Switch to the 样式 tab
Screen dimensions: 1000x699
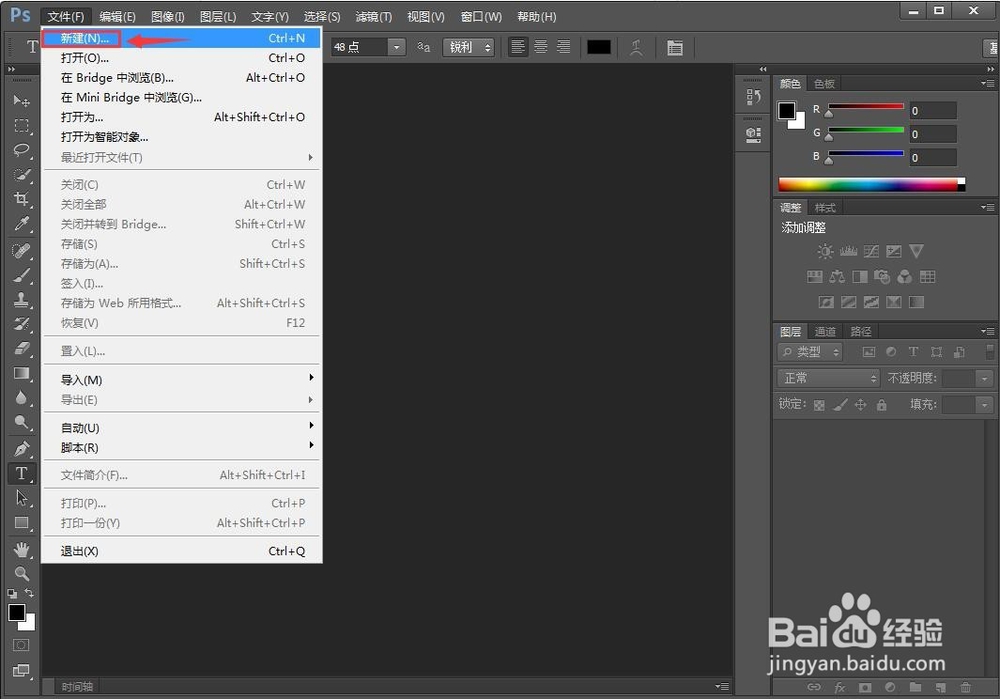pyautogui.click(x=825, y=208)
